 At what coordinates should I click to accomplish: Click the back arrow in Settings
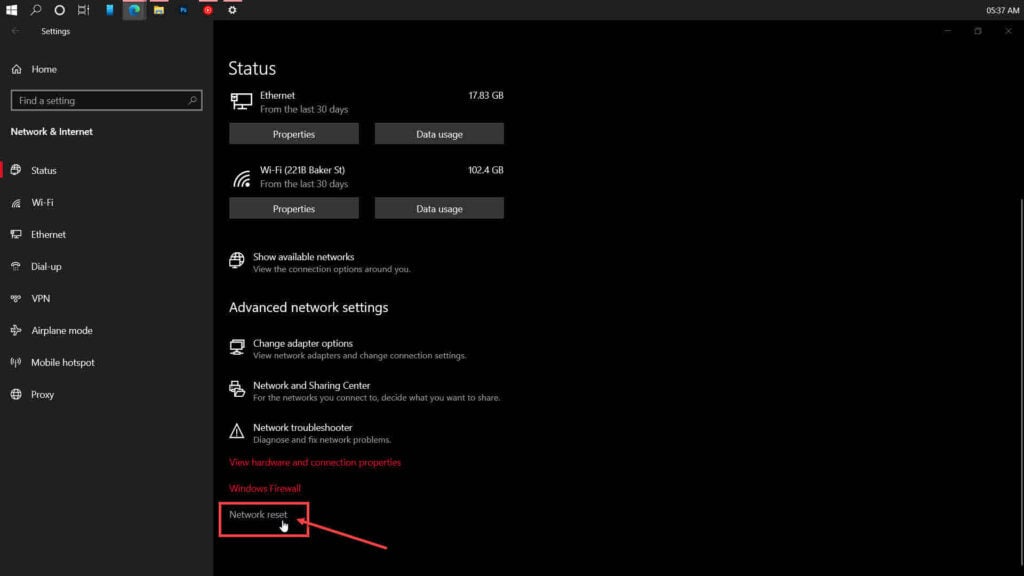pos(15,31)
